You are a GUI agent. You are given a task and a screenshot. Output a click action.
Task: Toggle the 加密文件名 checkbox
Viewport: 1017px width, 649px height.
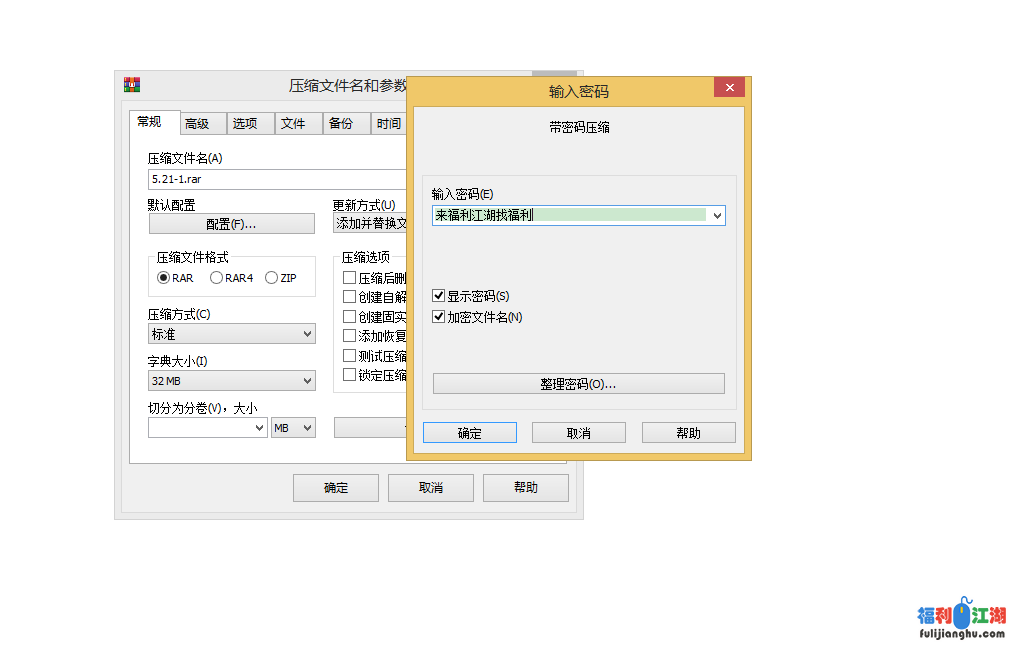(439, 317)
